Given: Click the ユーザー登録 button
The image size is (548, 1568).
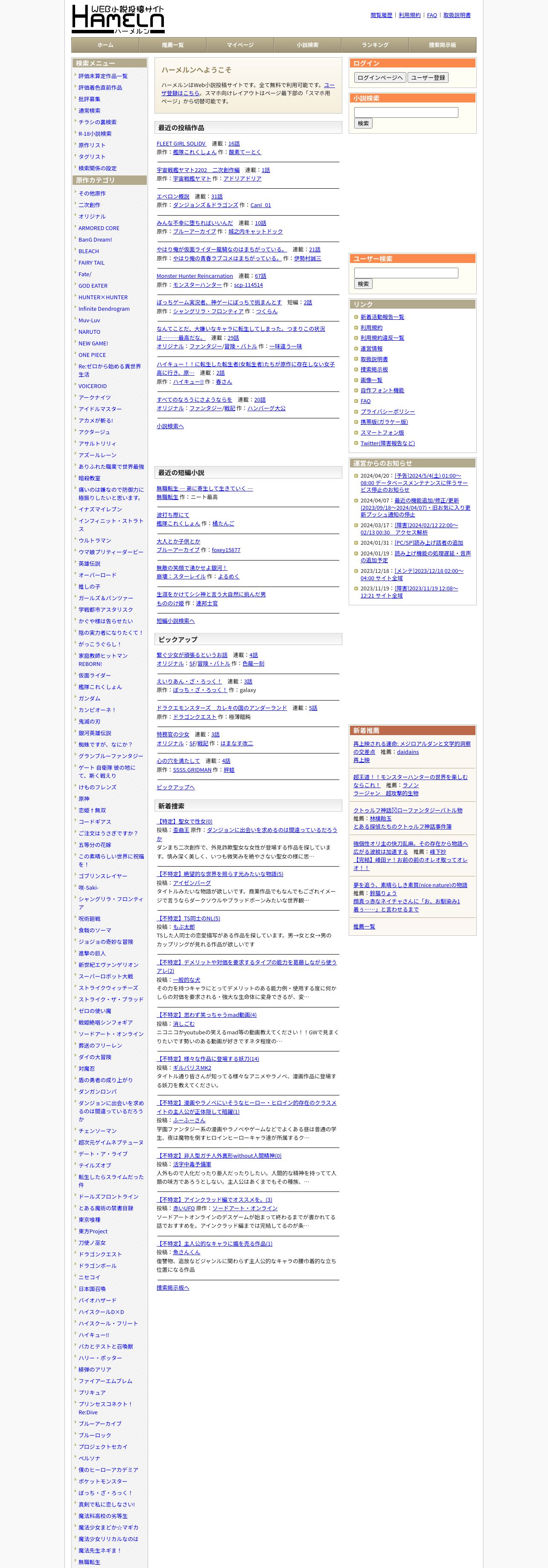Looking at the screenshot, I should pos(428,77).
